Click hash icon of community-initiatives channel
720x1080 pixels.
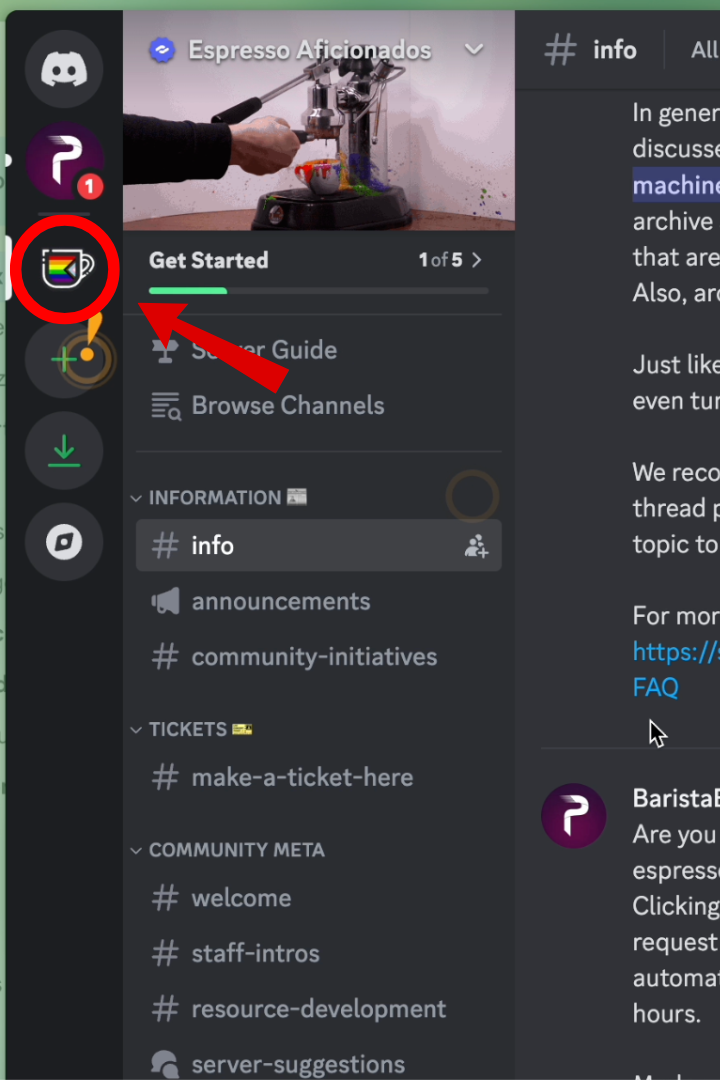pos(165,657)
